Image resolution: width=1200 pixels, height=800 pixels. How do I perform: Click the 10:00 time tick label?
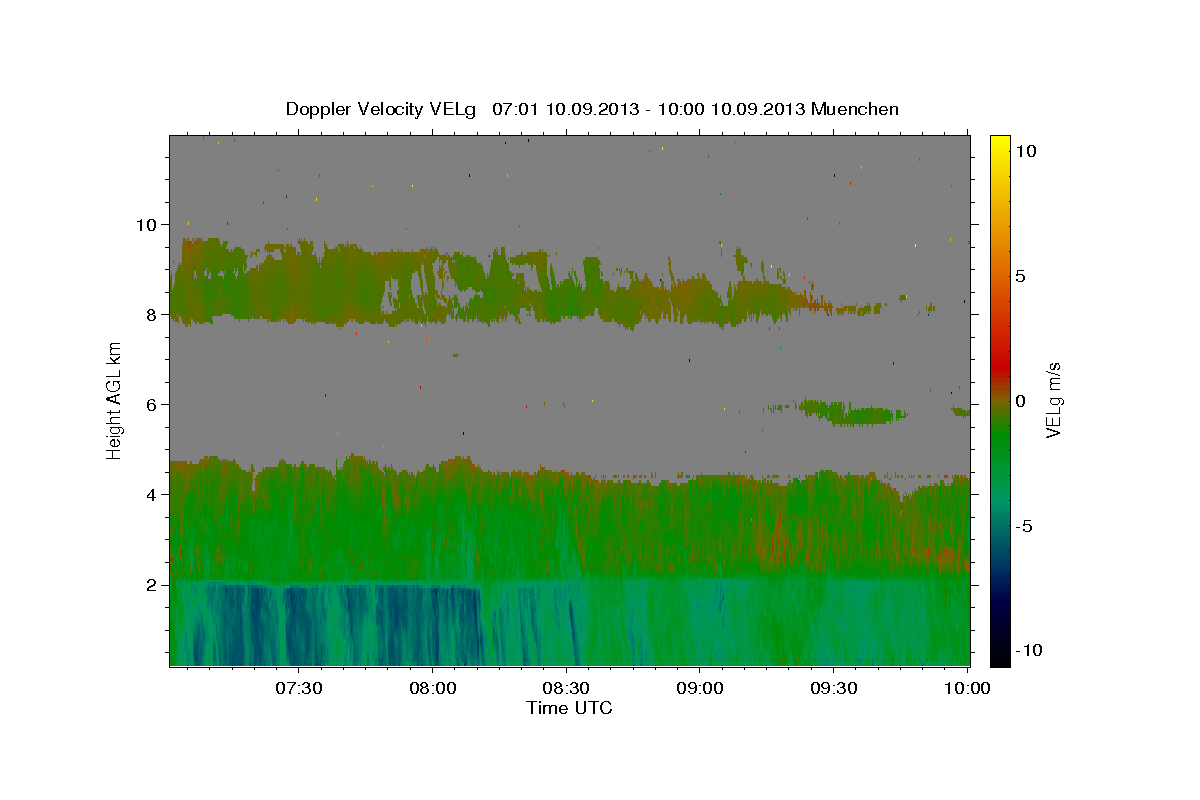967,688
